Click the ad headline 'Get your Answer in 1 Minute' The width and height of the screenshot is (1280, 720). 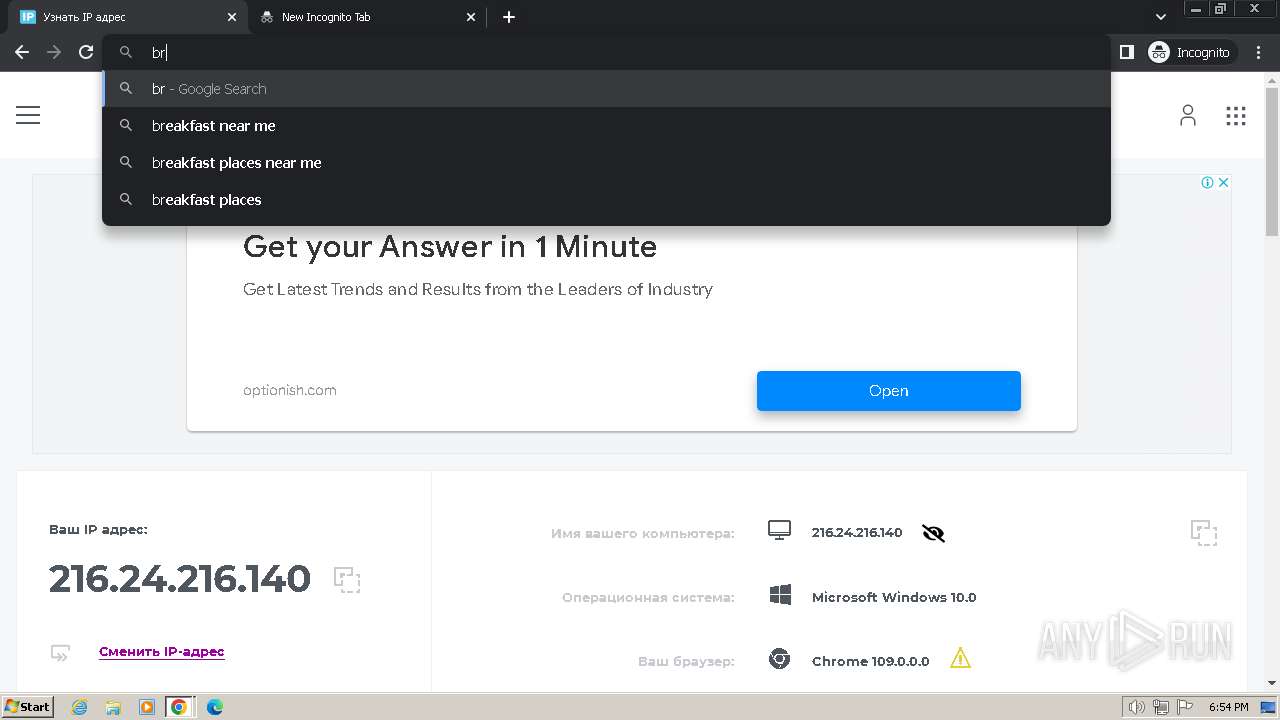(x=450, y=247)
